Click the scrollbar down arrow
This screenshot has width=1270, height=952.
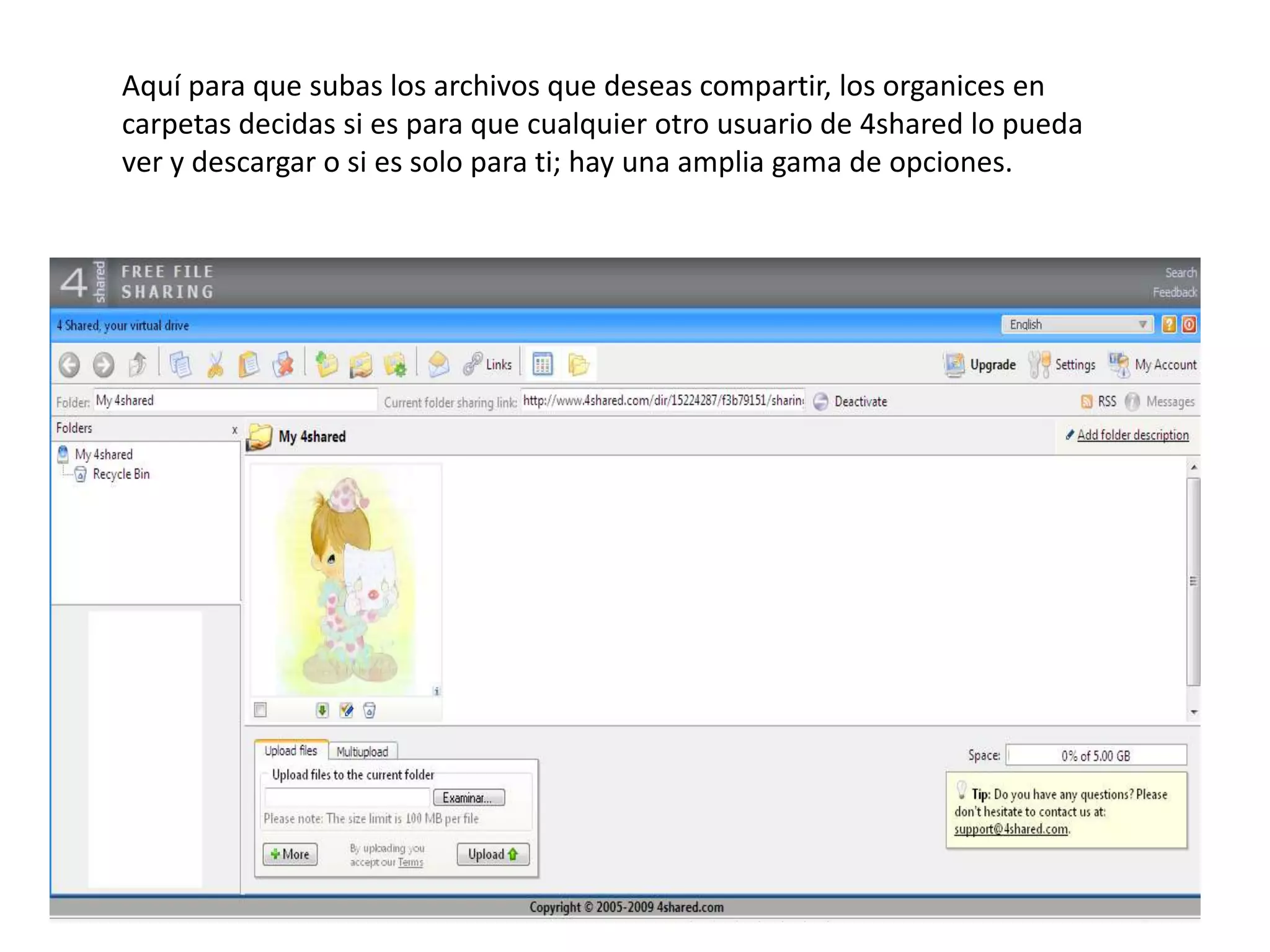(x=1194, y=713)
